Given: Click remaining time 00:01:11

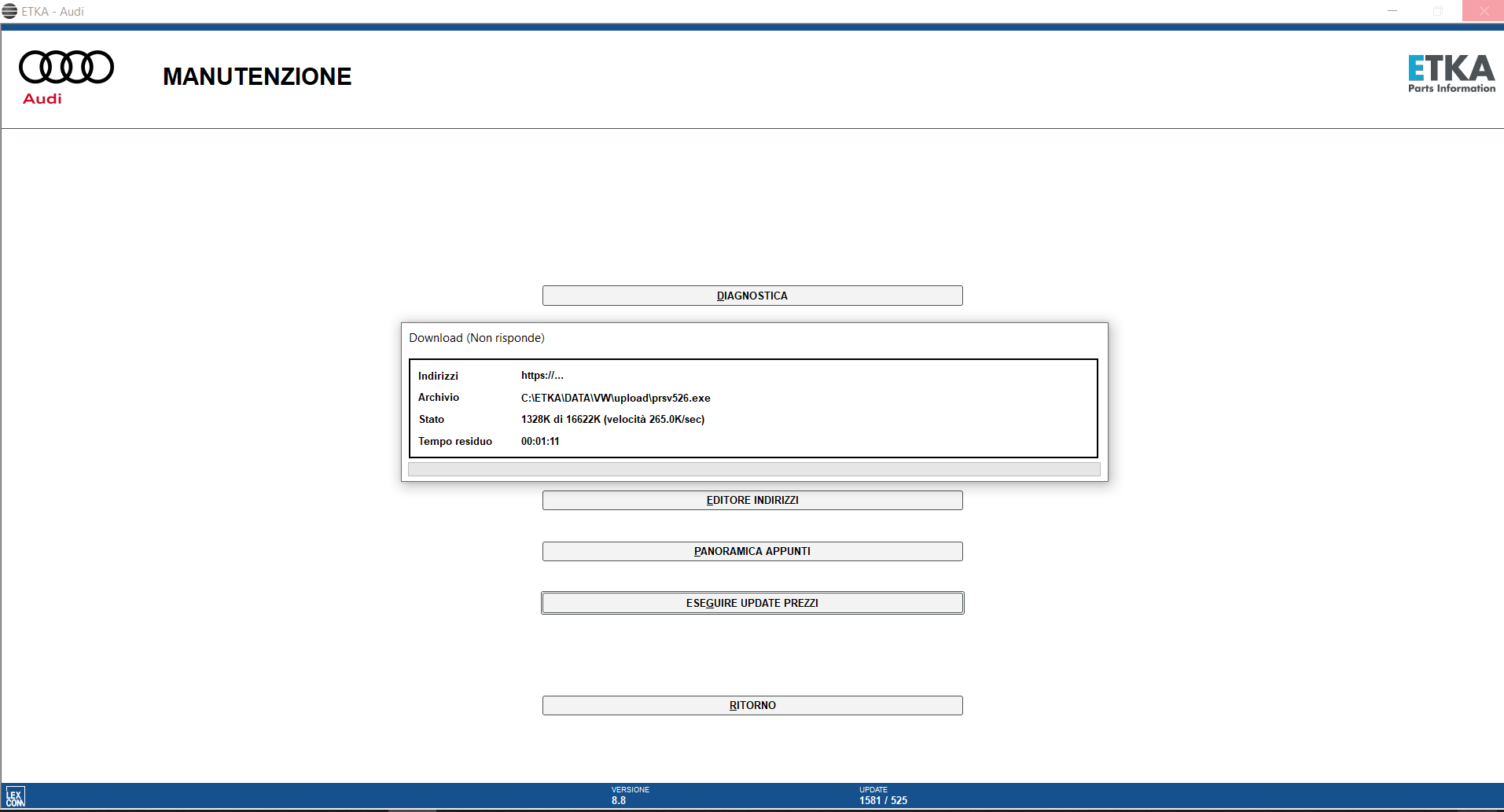Looking at the screenshot, I should [540, 441].
